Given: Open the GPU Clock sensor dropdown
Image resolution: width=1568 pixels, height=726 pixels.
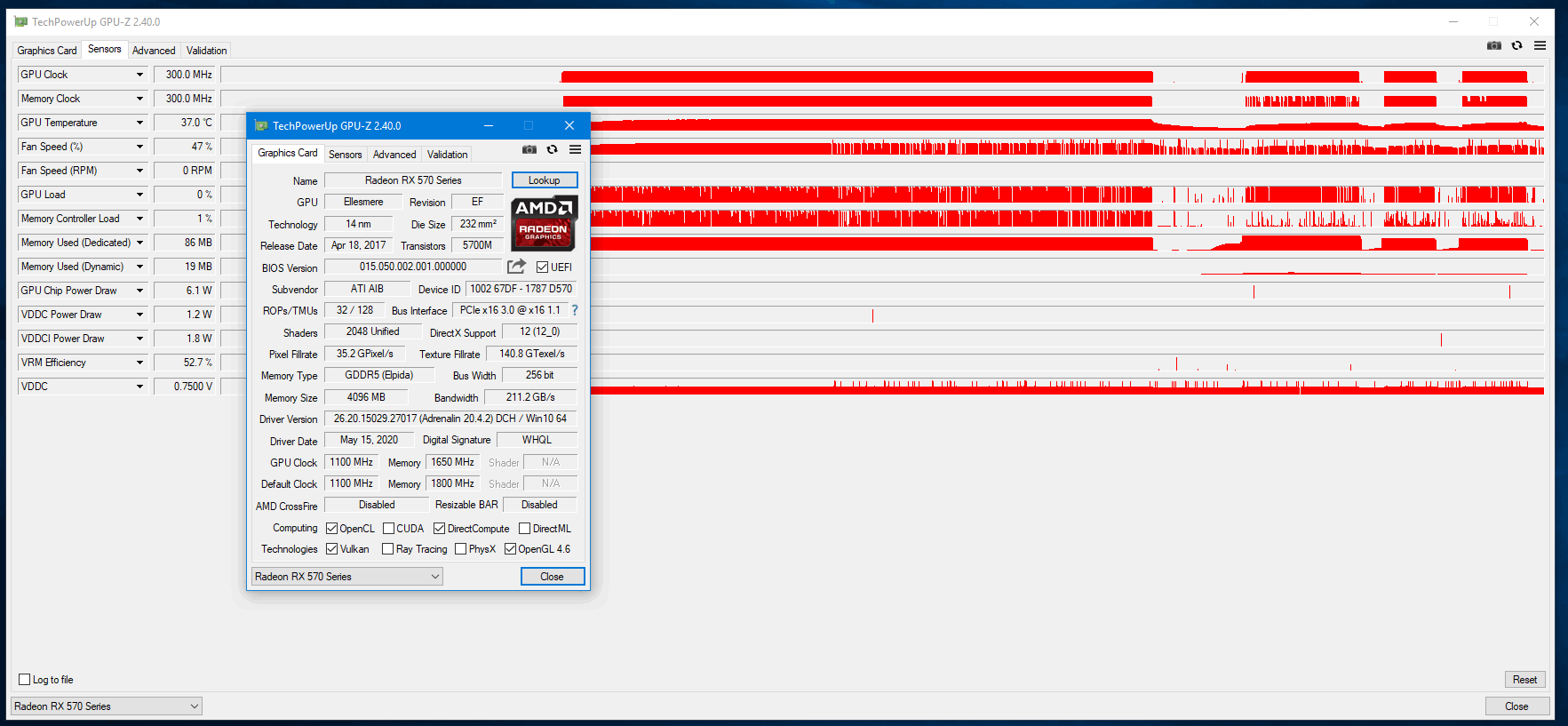Looking at the screenshot, I should (139, 75).
